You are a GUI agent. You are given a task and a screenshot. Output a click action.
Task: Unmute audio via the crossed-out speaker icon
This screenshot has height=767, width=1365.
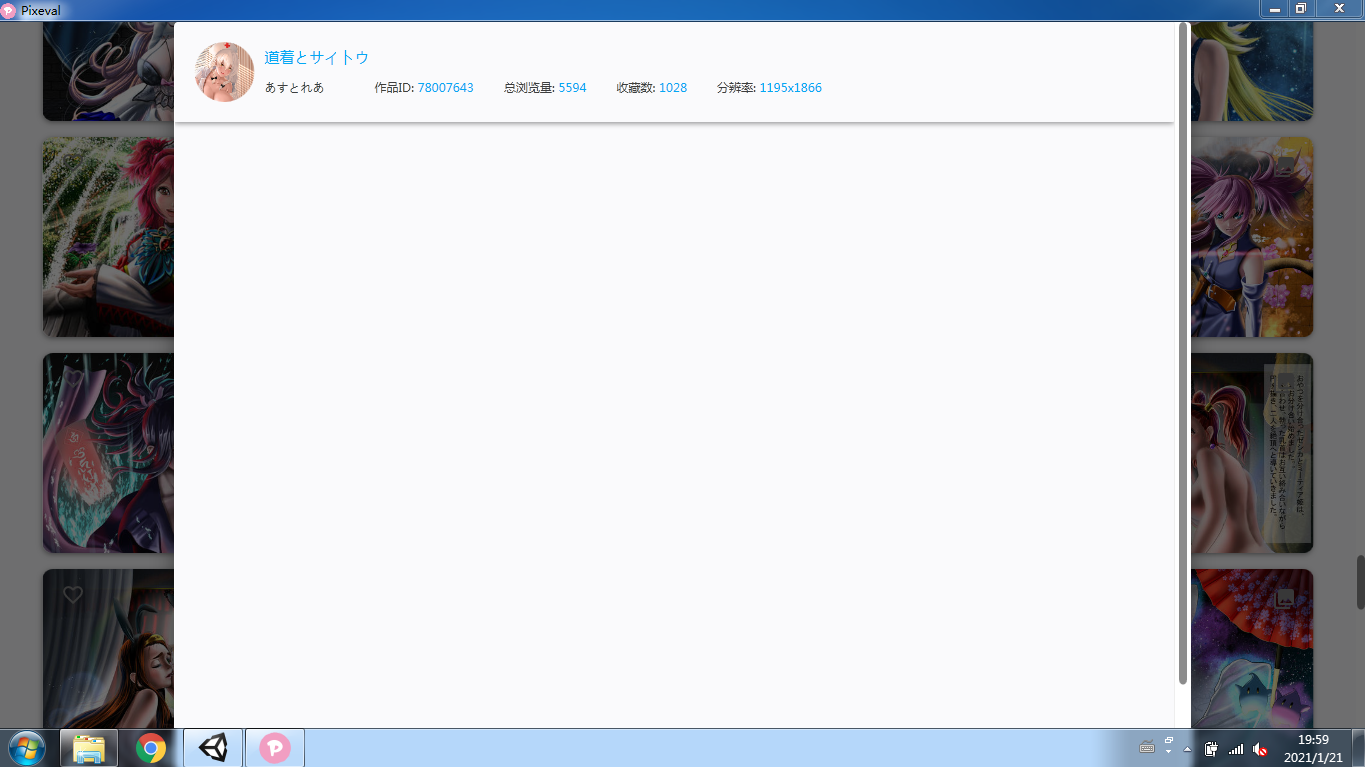pos(1260,748)
